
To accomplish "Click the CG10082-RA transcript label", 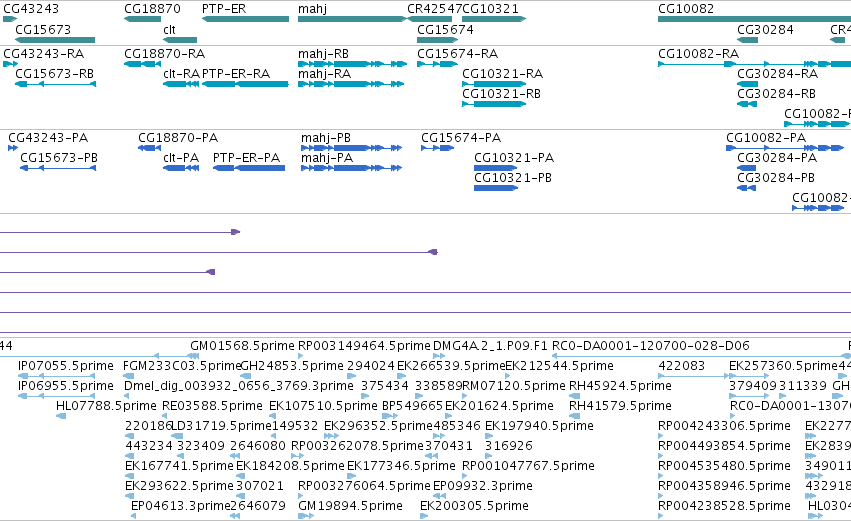I will [x=698, y=54].
